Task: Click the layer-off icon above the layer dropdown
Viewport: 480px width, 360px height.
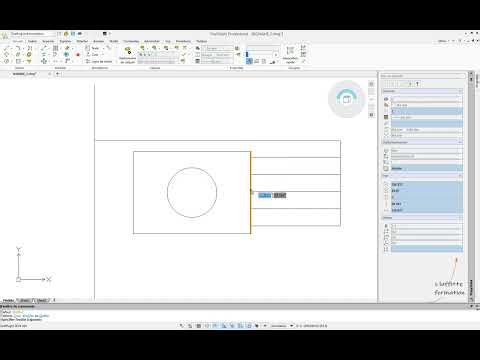Action: [142, 48]
